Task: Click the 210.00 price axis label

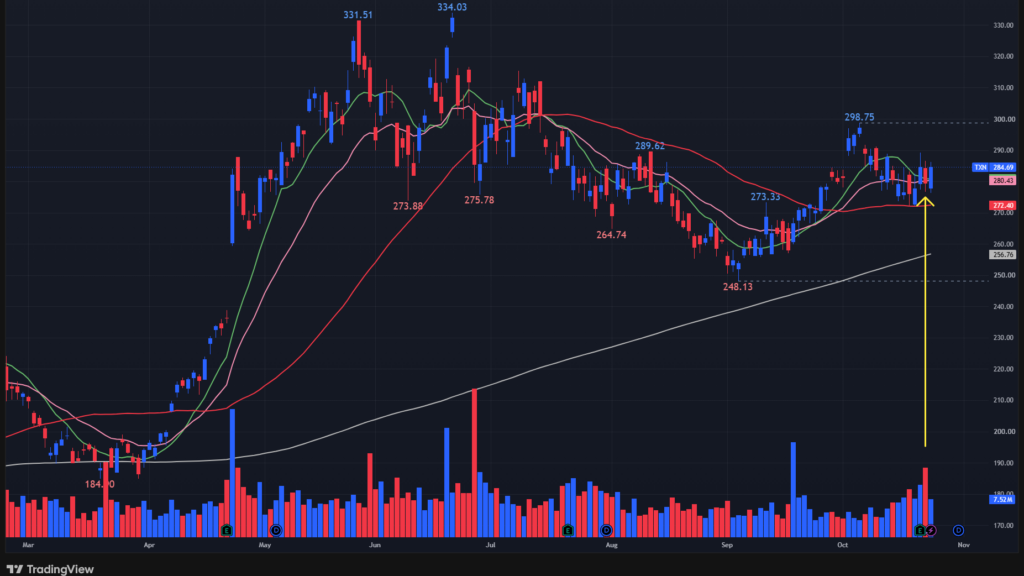Action: point(1003,400)
